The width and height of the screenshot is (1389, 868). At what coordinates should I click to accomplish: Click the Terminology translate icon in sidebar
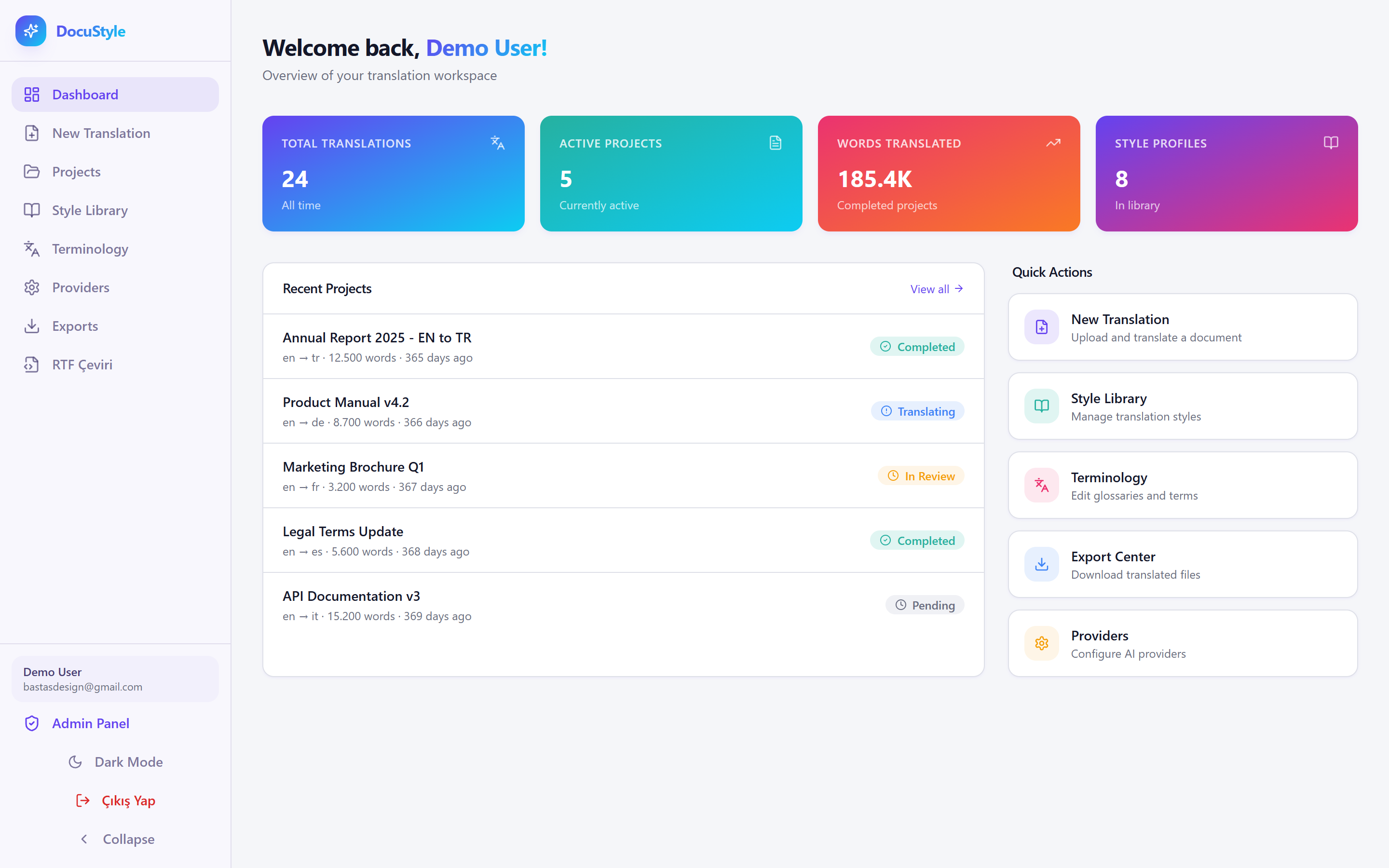[x=31, y=248]
